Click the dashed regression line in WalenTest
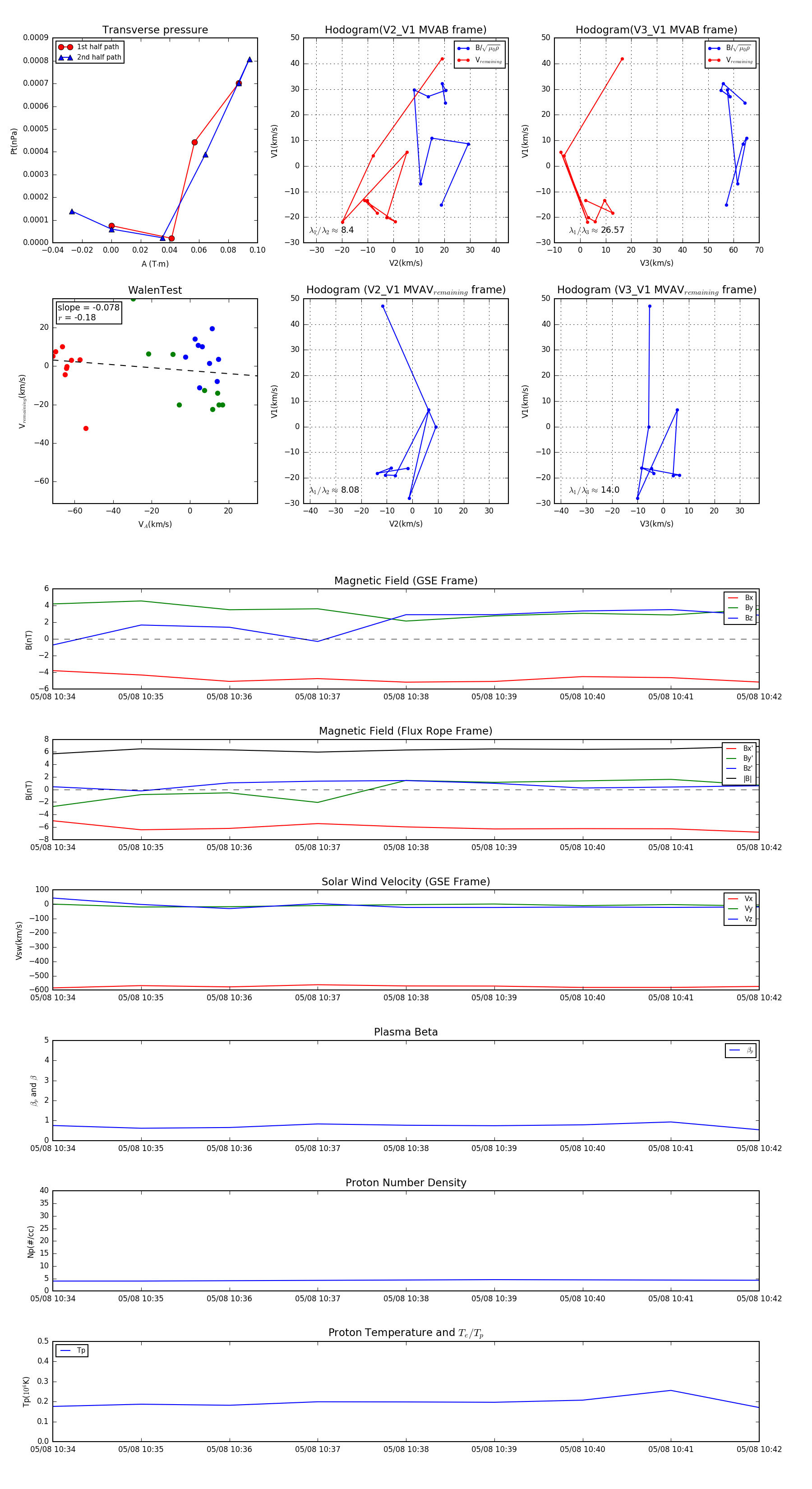This screenshot has width=812, height=1489. pyautogui.click(x=155, y=368)
